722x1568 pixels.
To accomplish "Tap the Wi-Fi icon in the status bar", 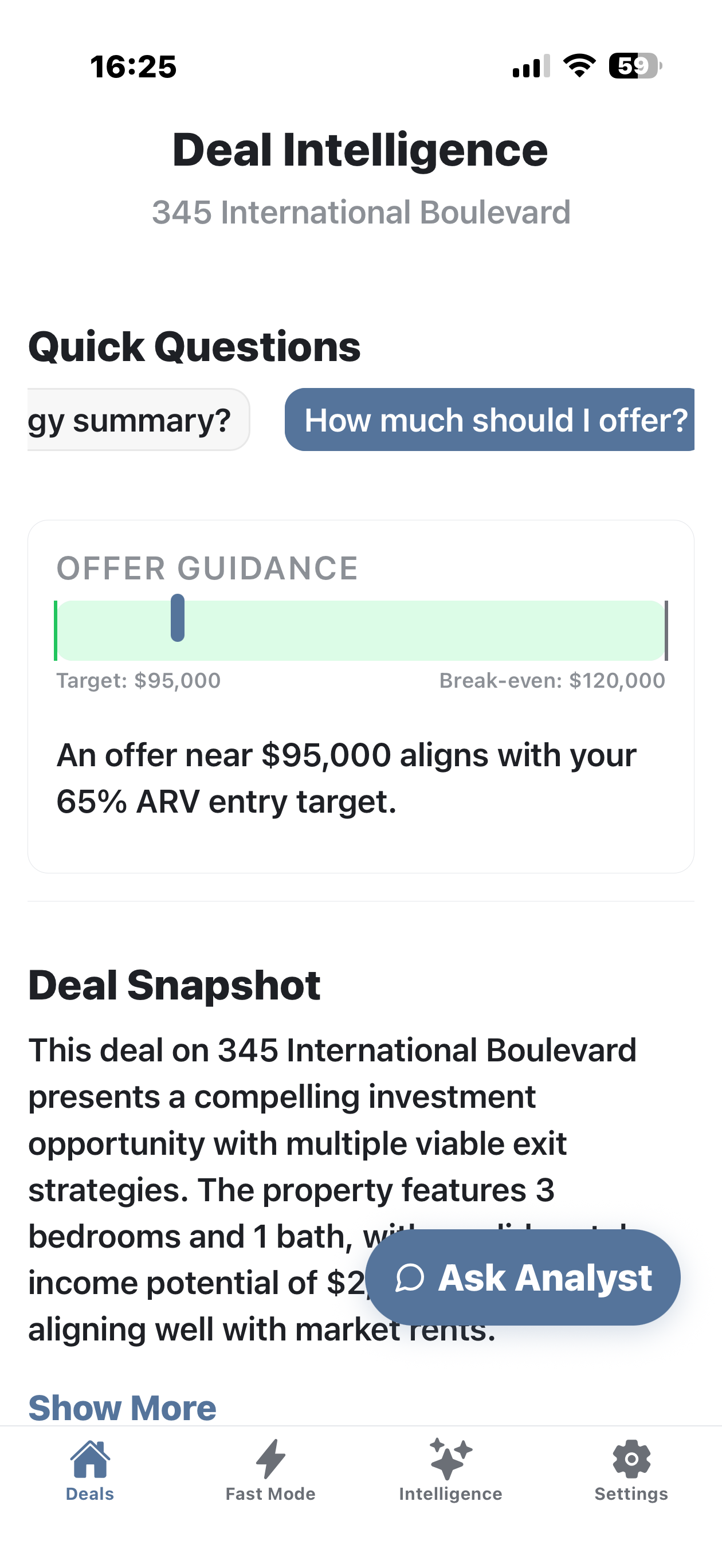I will 578,67.
